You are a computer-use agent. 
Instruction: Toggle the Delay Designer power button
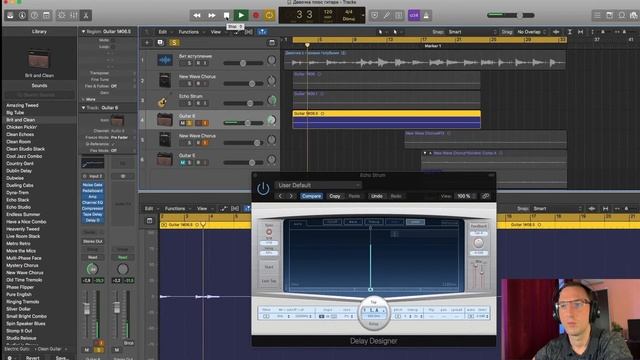[263, 189]
